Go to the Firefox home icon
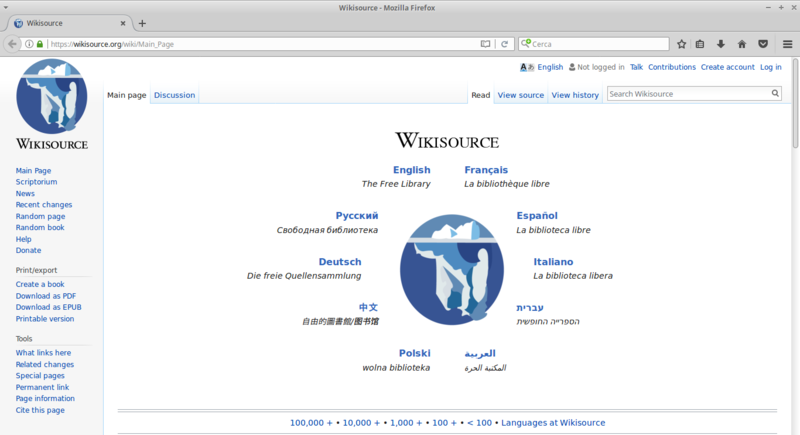 742,44
